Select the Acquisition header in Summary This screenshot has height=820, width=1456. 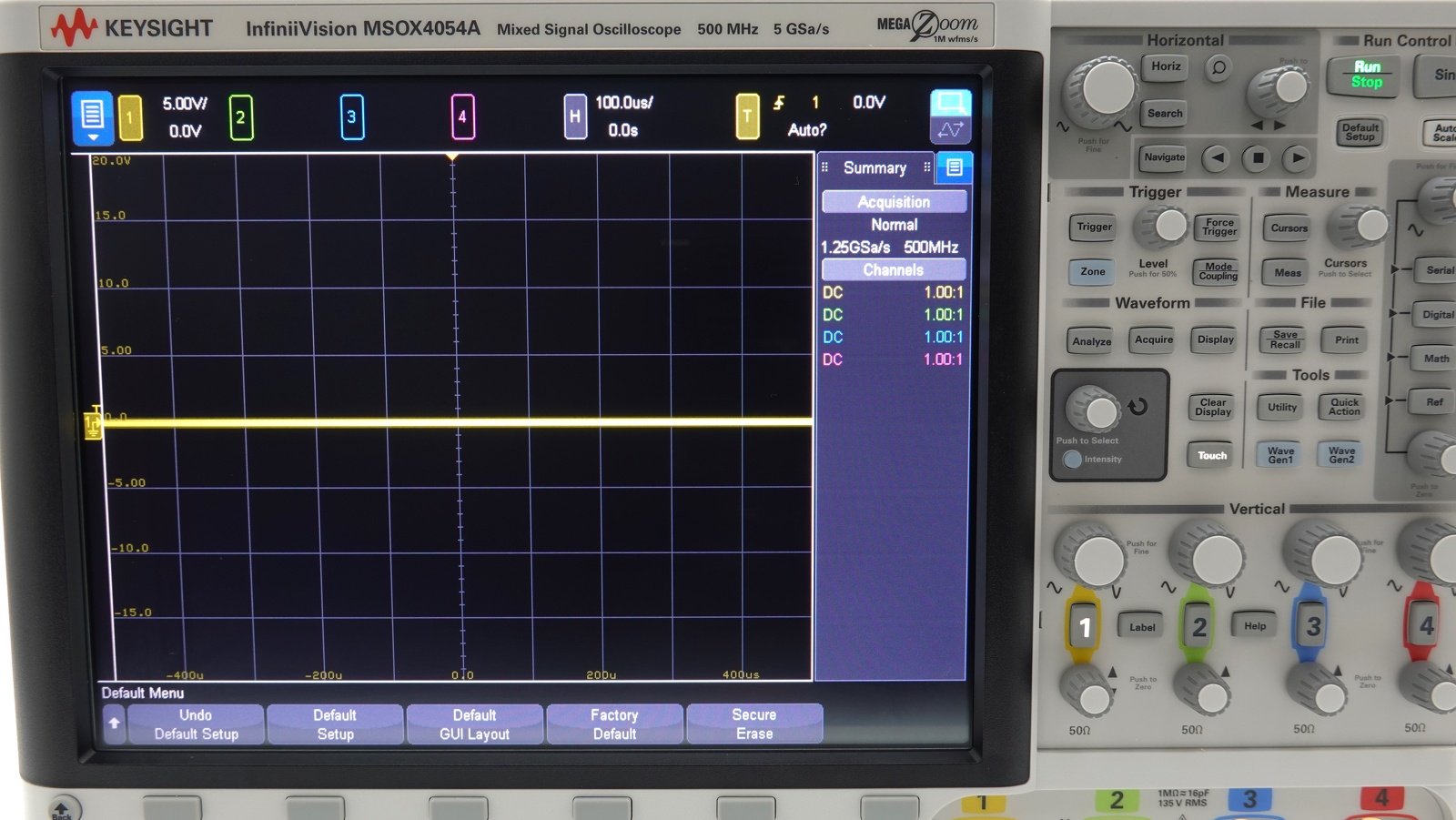(894, 202)
